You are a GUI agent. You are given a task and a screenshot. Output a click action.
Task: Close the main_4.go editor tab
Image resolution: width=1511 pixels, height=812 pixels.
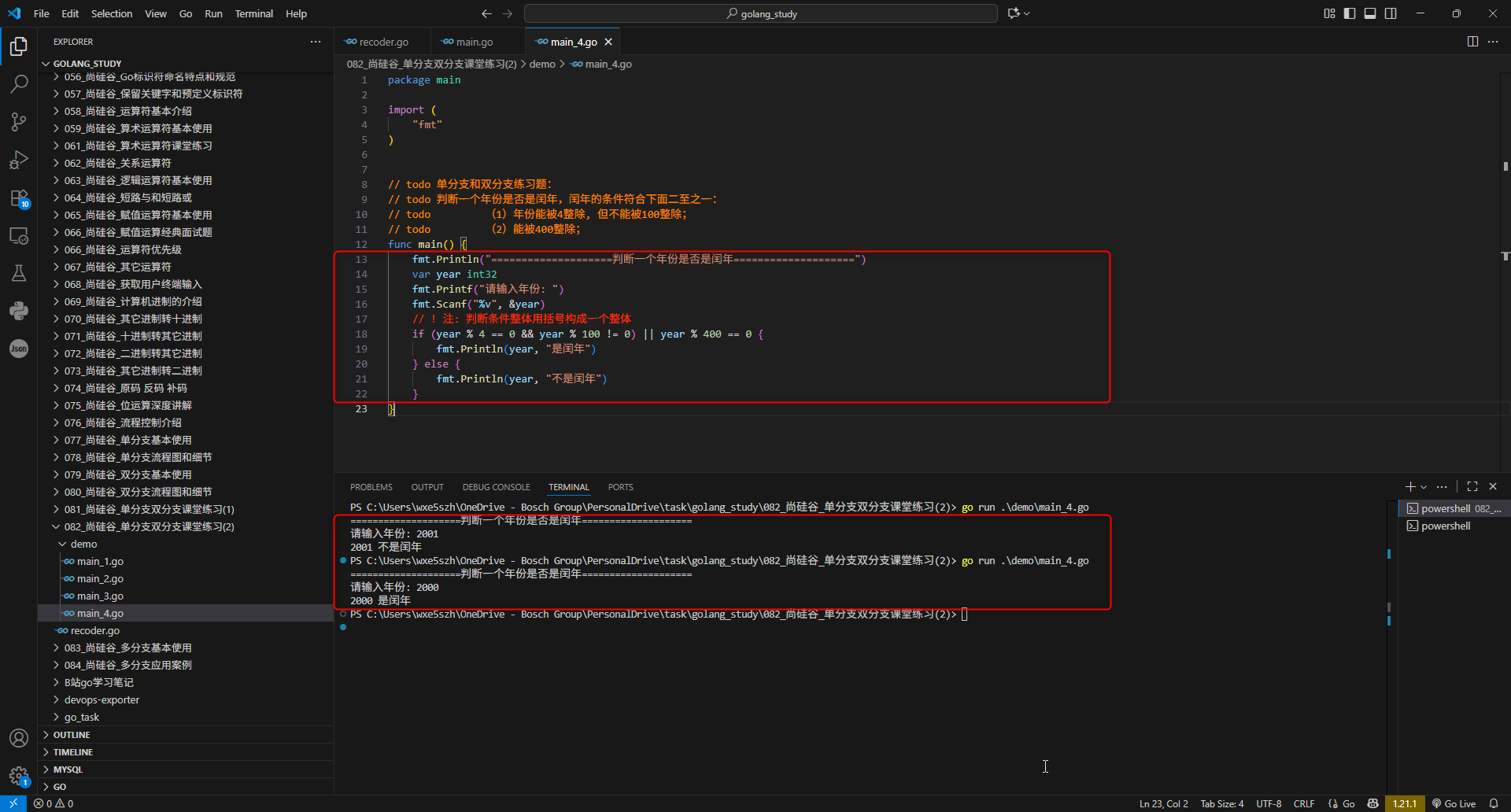(608, 42)
